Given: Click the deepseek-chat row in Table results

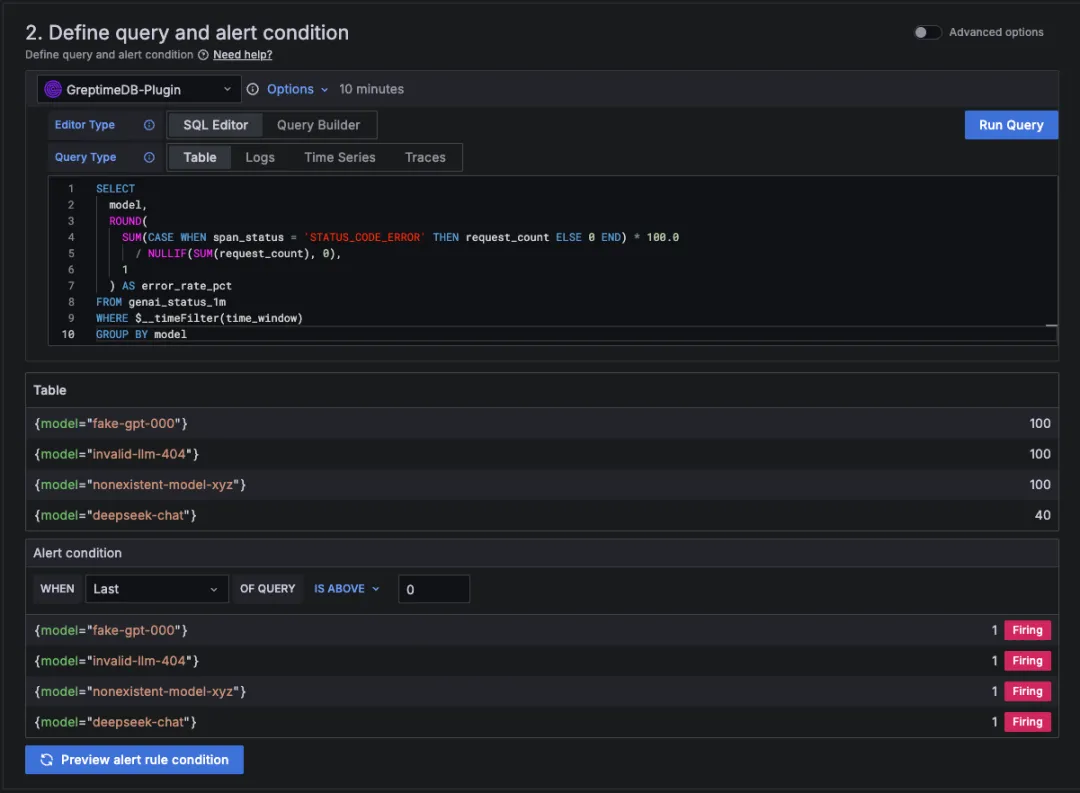Looking at the screenshot, I should coord(542,515).
